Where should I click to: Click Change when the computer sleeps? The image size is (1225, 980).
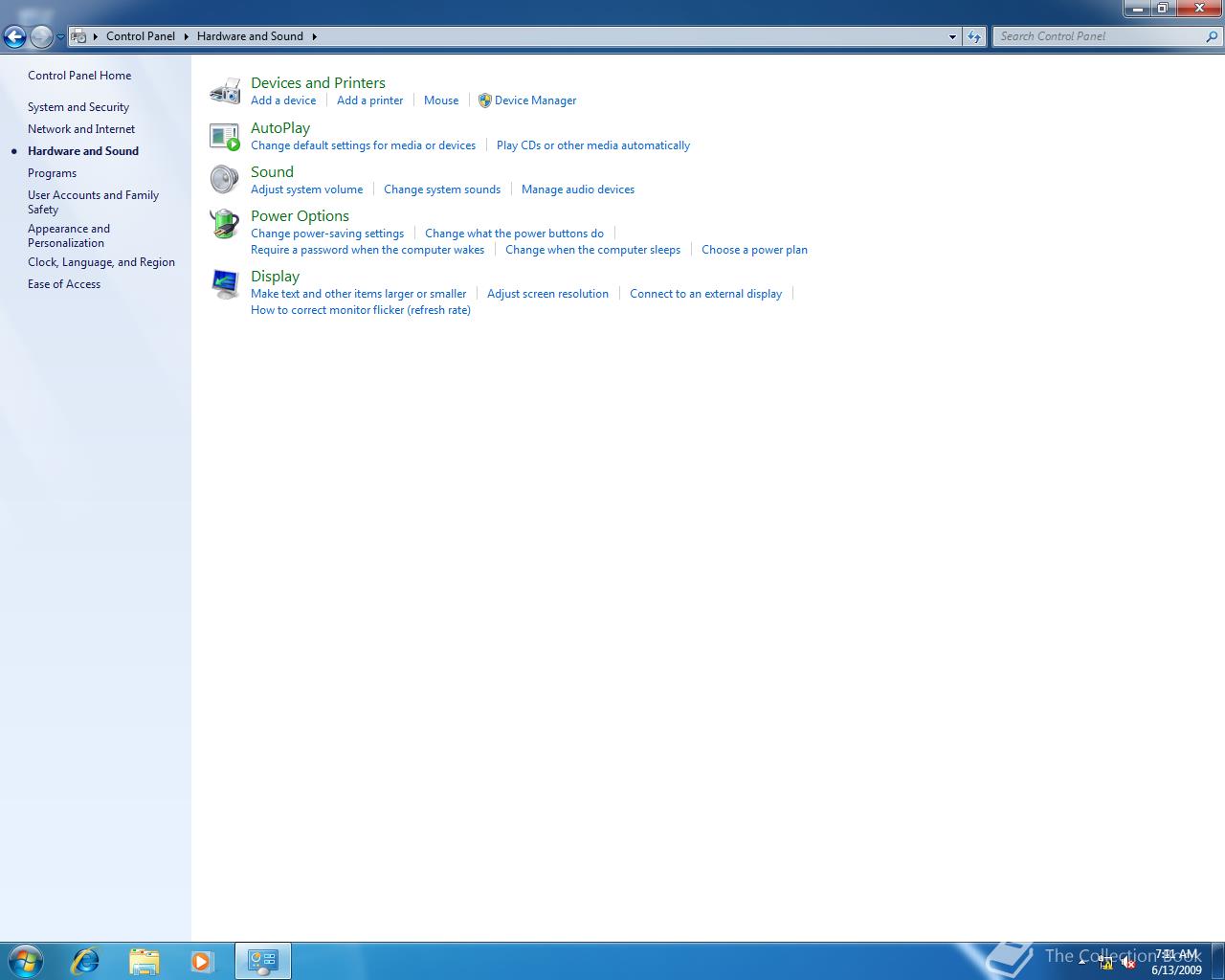point(592,250)
